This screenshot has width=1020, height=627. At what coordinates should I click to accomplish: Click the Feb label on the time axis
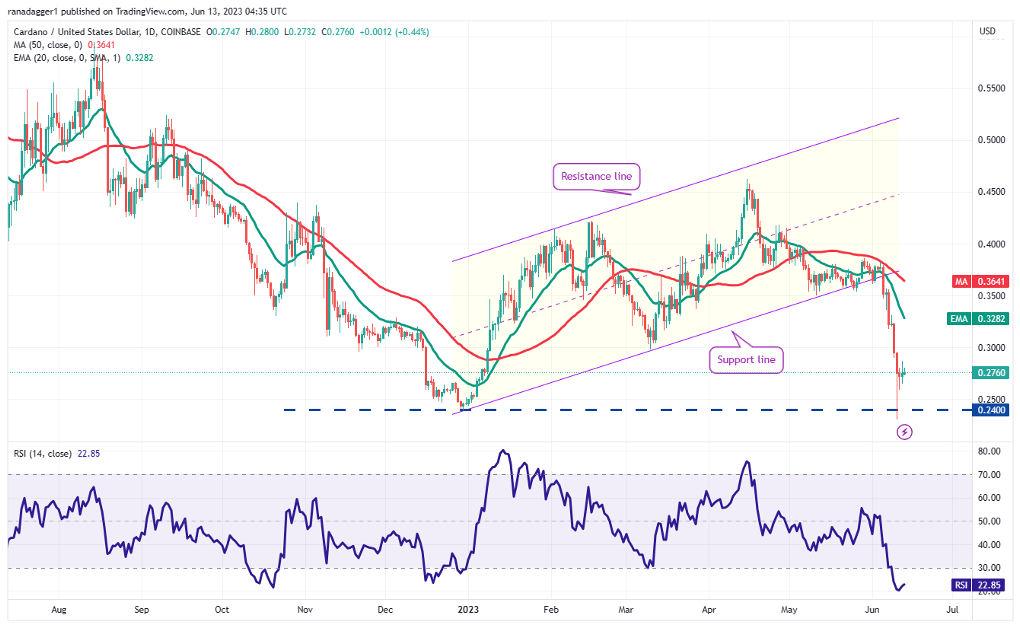click(x=551, y=609)
